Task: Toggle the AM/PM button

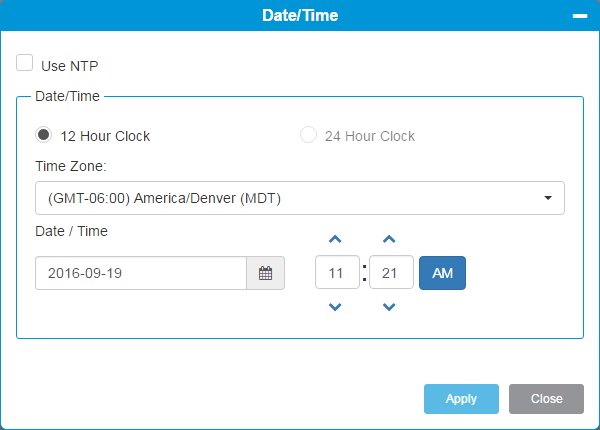Action: tap(442, 273)
